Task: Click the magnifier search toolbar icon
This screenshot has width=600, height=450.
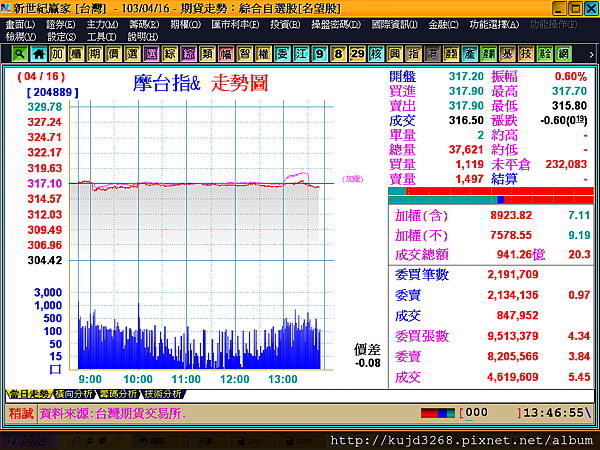Action: (20, 54)
